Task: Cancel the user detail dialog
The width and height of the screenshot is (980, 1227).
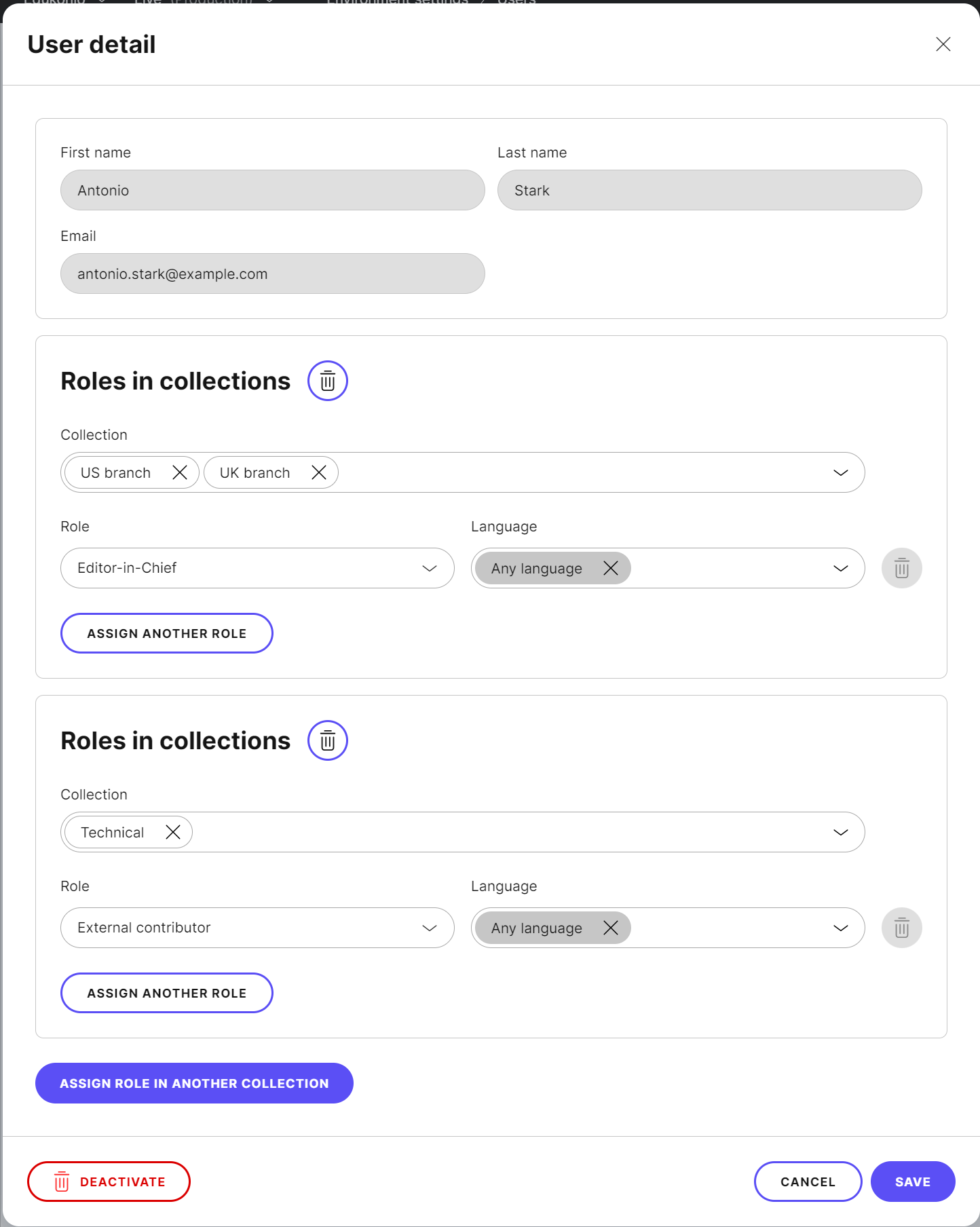Action: pyautogui.click(x=808, y=1182)
